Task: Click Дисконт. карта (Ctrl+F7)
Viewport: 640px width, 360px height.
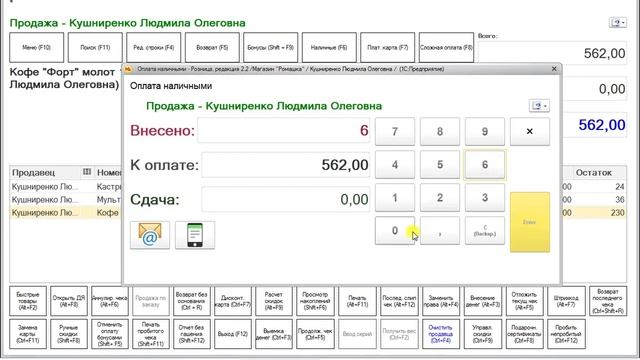Action: click(x=233, y=301)
